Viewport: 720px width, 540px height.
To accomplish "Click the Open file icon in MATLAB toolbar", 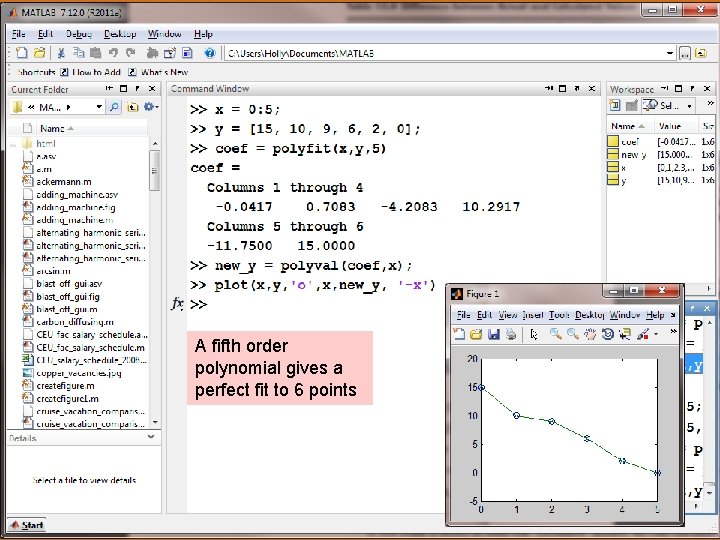I will (x=39, y=53).
